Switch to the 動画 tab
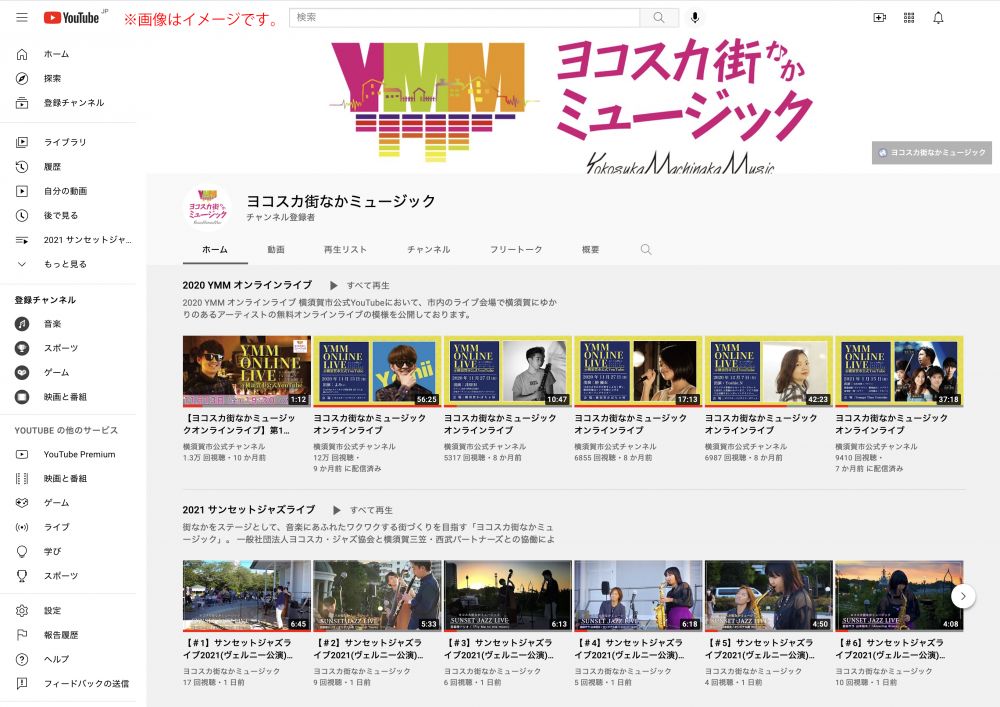1000x707 pixels. point(276,249)
